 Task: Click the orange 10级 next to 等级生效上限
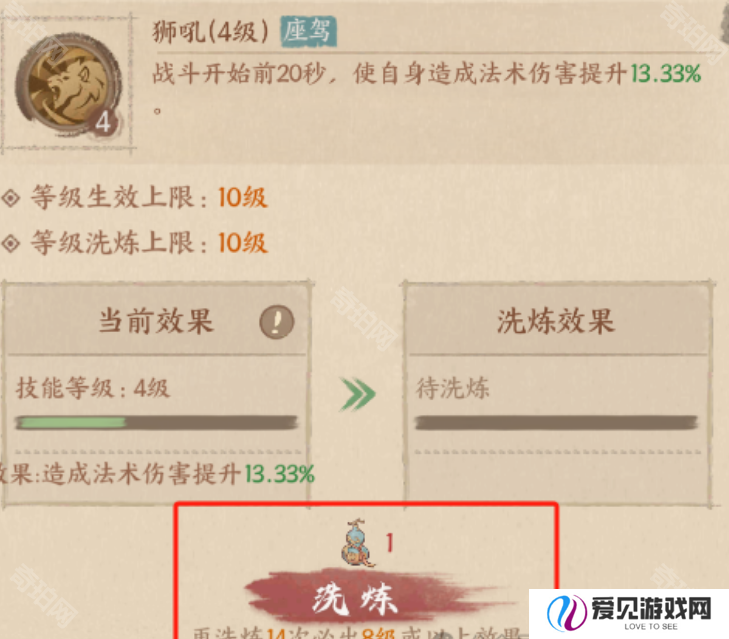(243, 198)
